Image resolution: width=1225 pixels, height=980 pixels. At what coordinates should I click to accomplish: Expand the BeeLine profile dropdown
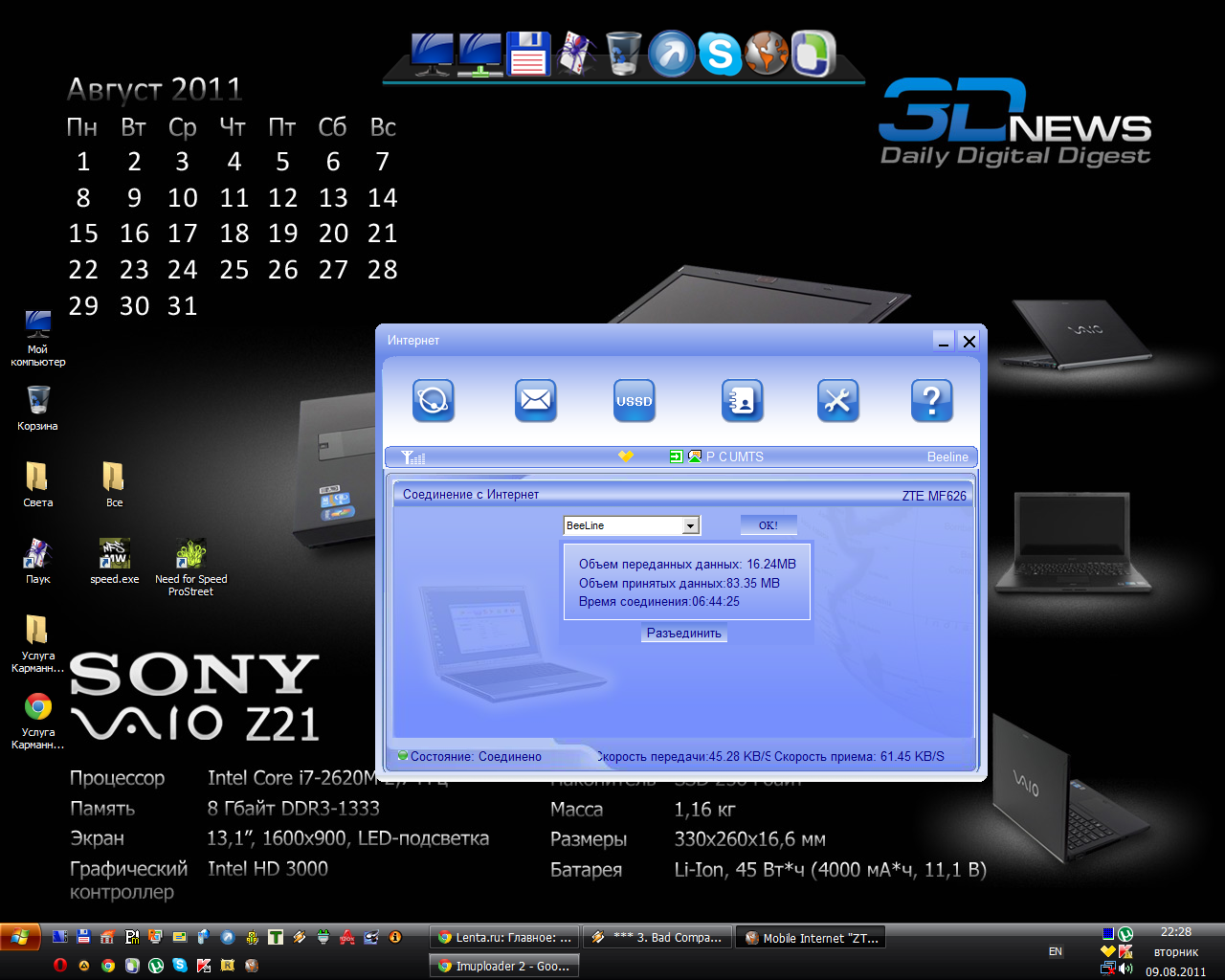tap(692, 524)
